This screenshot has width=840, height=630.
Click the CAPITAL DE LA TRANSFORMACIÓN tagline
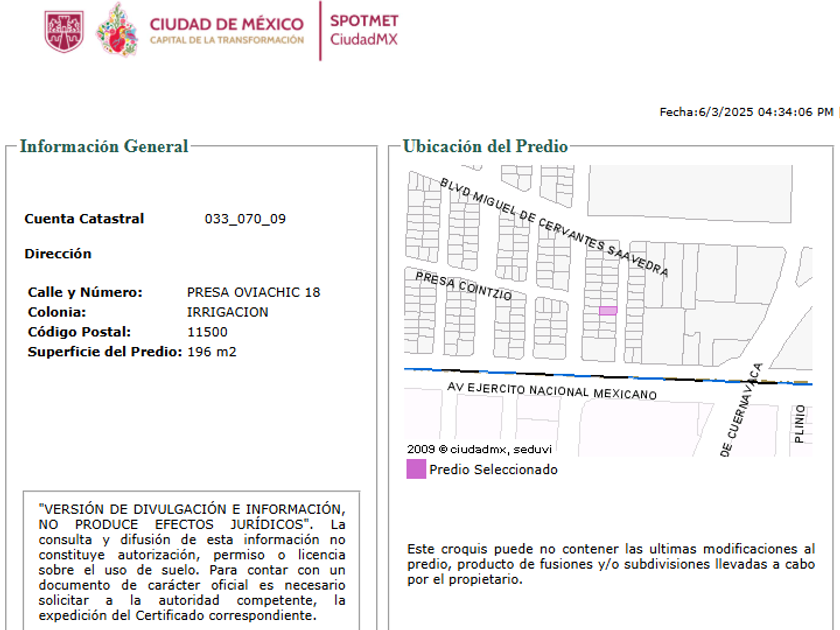pos(227,40)
